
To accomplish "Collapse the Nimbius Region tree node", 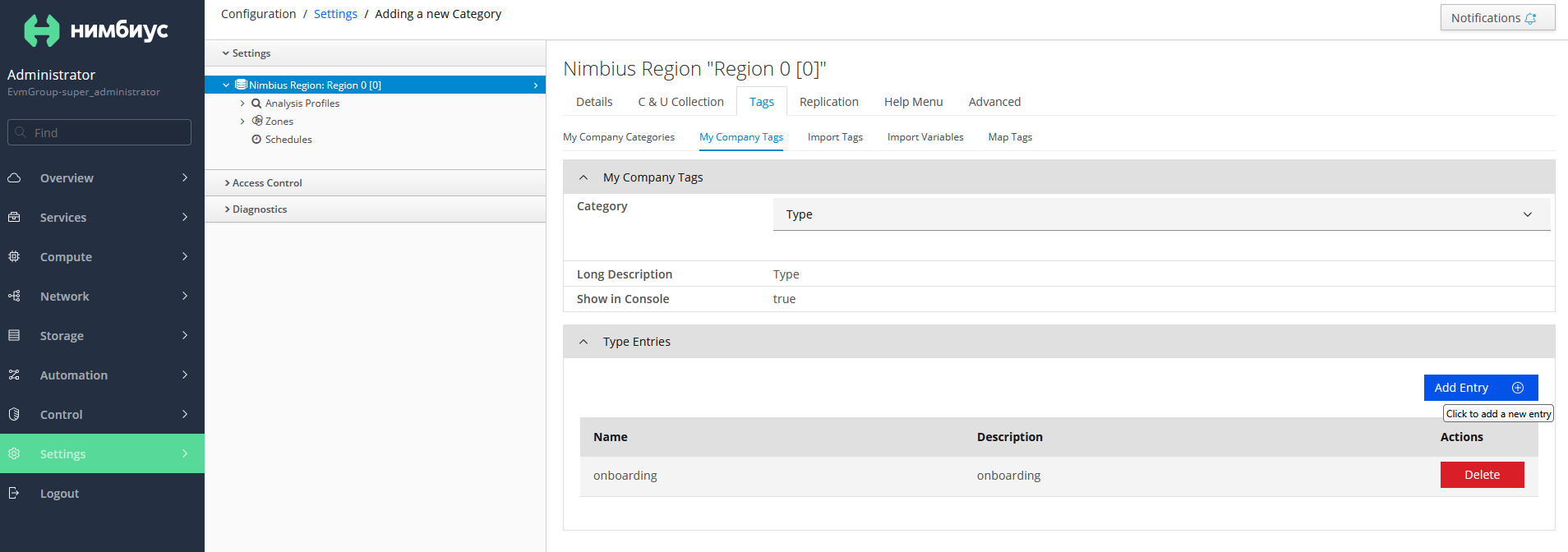I will tap(226, 85).
